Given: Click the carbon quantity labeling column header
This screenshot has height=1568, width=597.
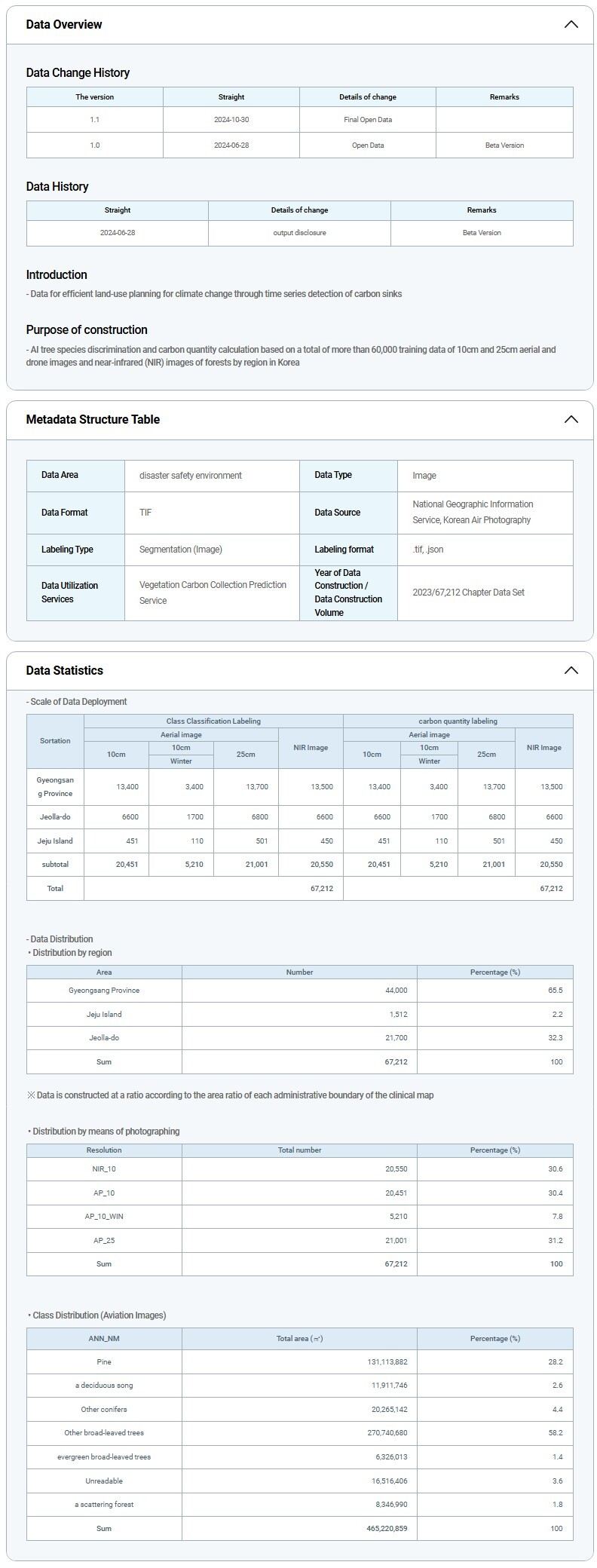Looking at the screenshot, I should pos(458,721).
